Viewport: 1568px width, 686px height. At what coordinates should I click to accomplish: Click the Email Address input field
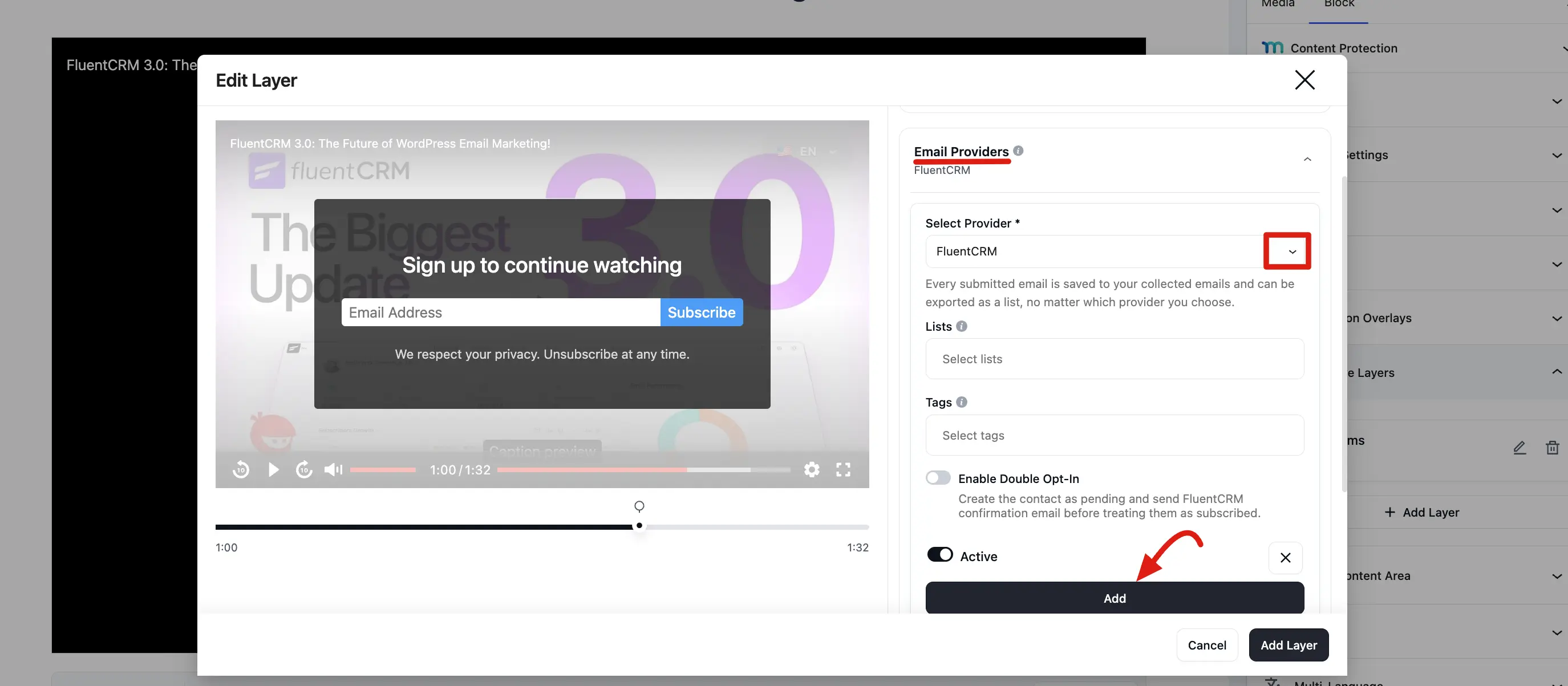pyautogui.click(x=501, y=312)
